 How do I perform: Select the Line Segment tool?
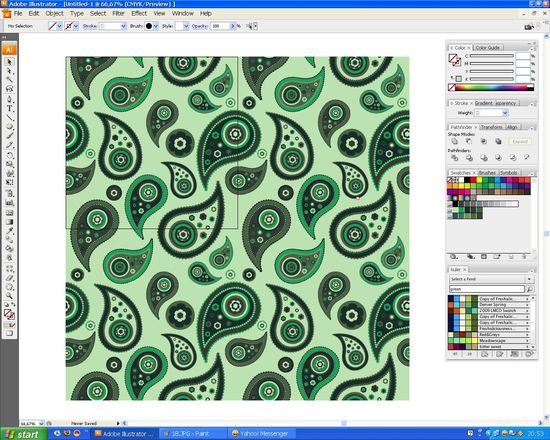pos(9,118)
